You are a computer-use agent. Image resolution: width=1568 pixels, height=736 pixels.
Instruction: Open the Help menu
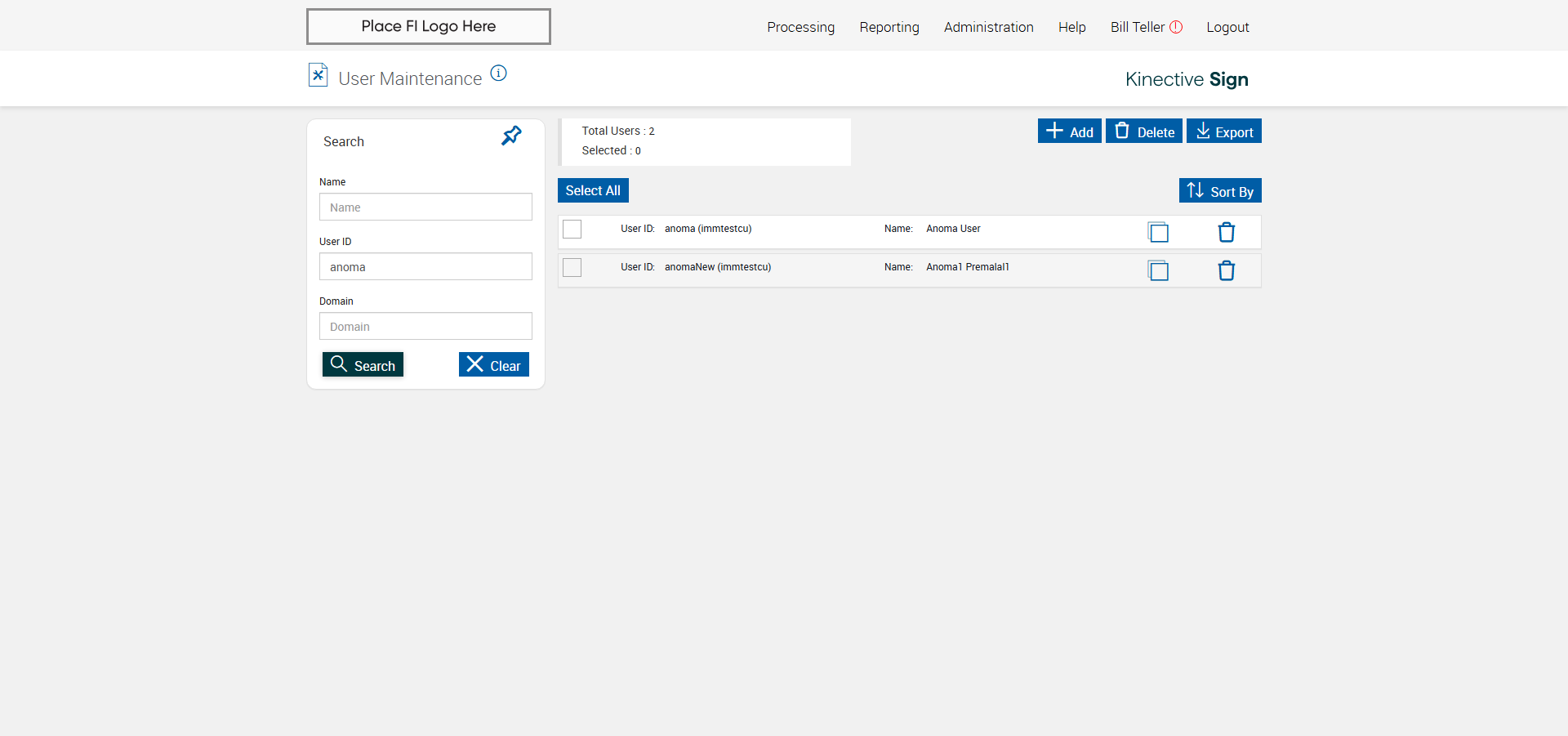1071,27
